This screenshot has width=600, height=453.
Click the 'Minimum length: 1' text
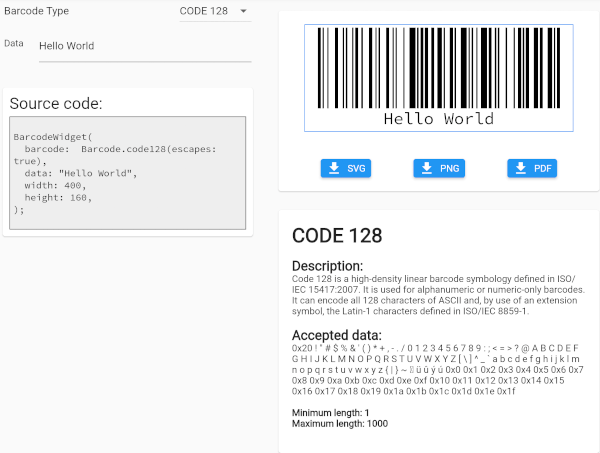[331, 413]
